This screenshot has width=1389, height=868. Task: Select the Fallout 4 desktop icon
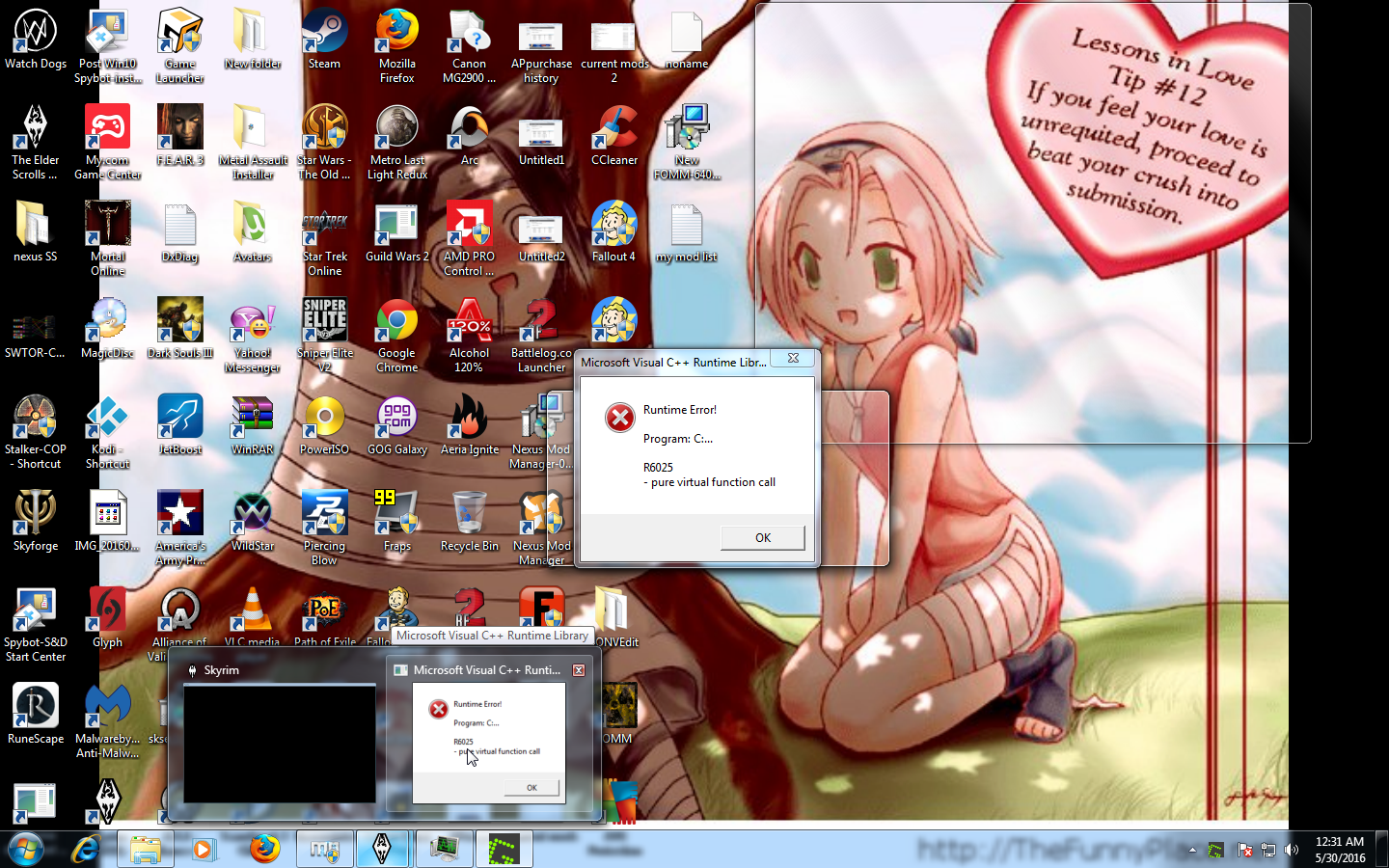tap(614, 232)
